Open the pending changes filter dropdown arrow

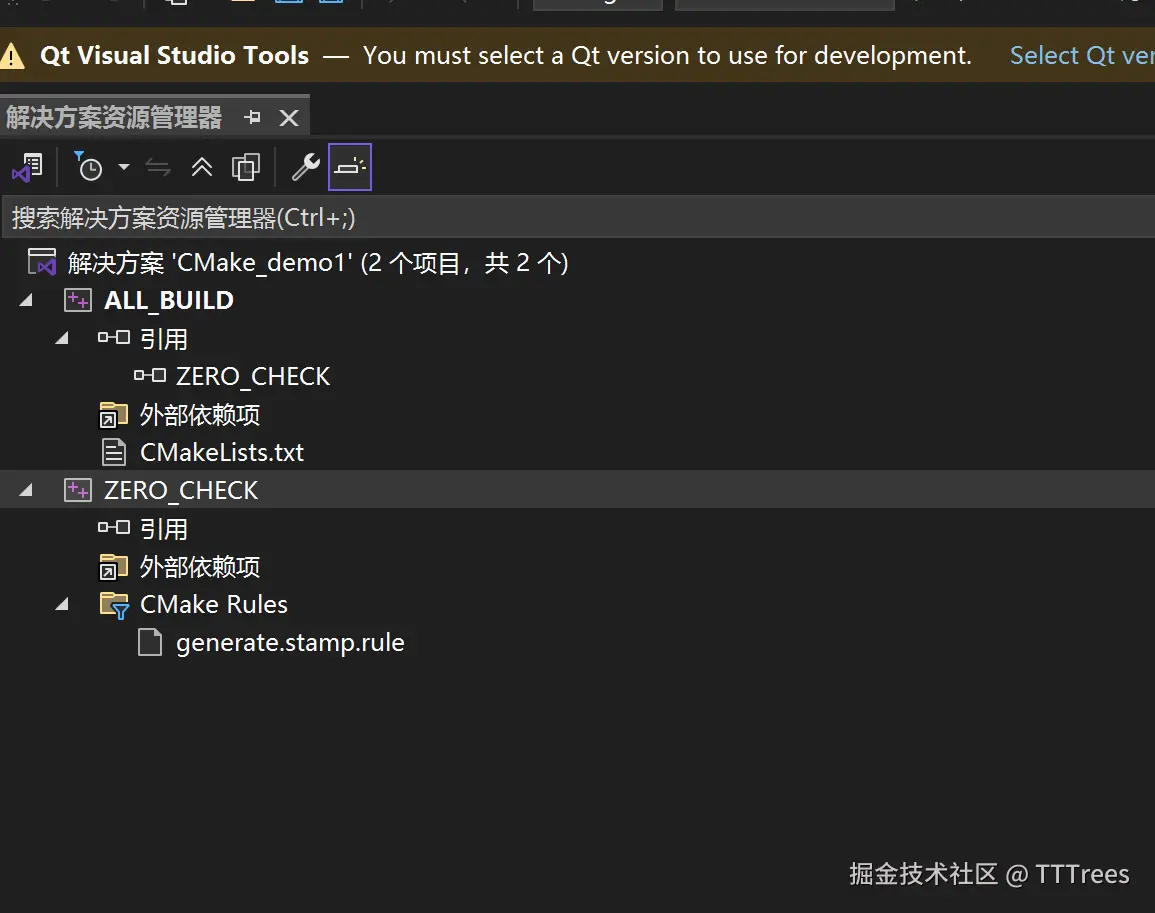pos(124,167)
